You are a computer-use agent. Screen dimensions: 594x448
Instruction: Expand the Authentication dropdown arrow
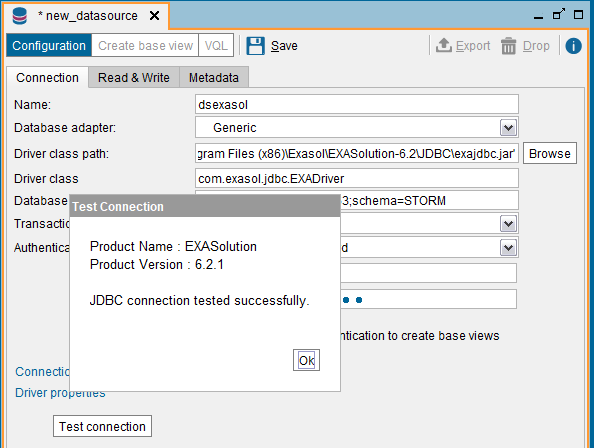pos(508,248)
